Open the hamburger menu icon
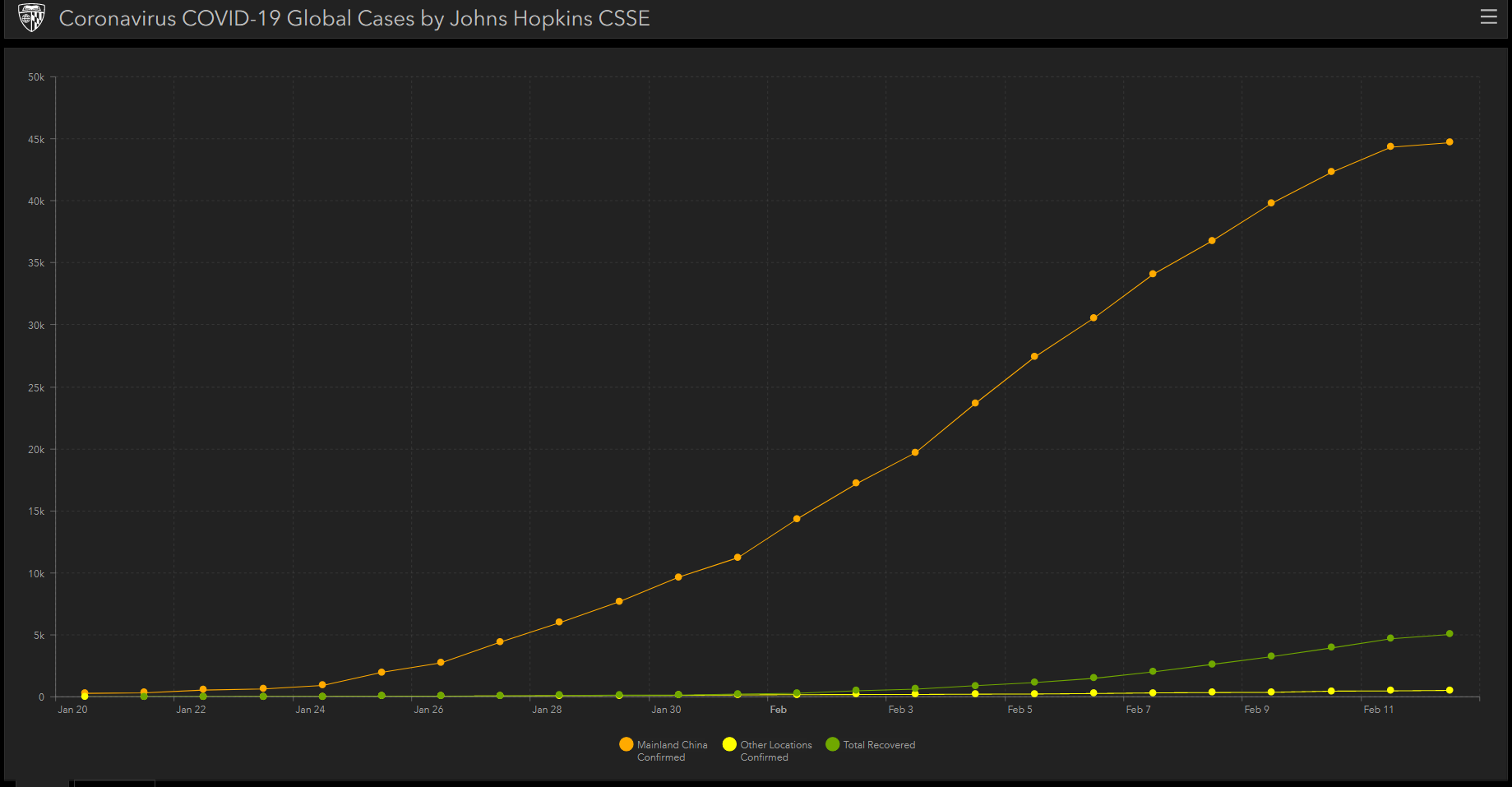Image resolution: width=1512 pixels, height=787 pixels. [x=1488, y=17]
